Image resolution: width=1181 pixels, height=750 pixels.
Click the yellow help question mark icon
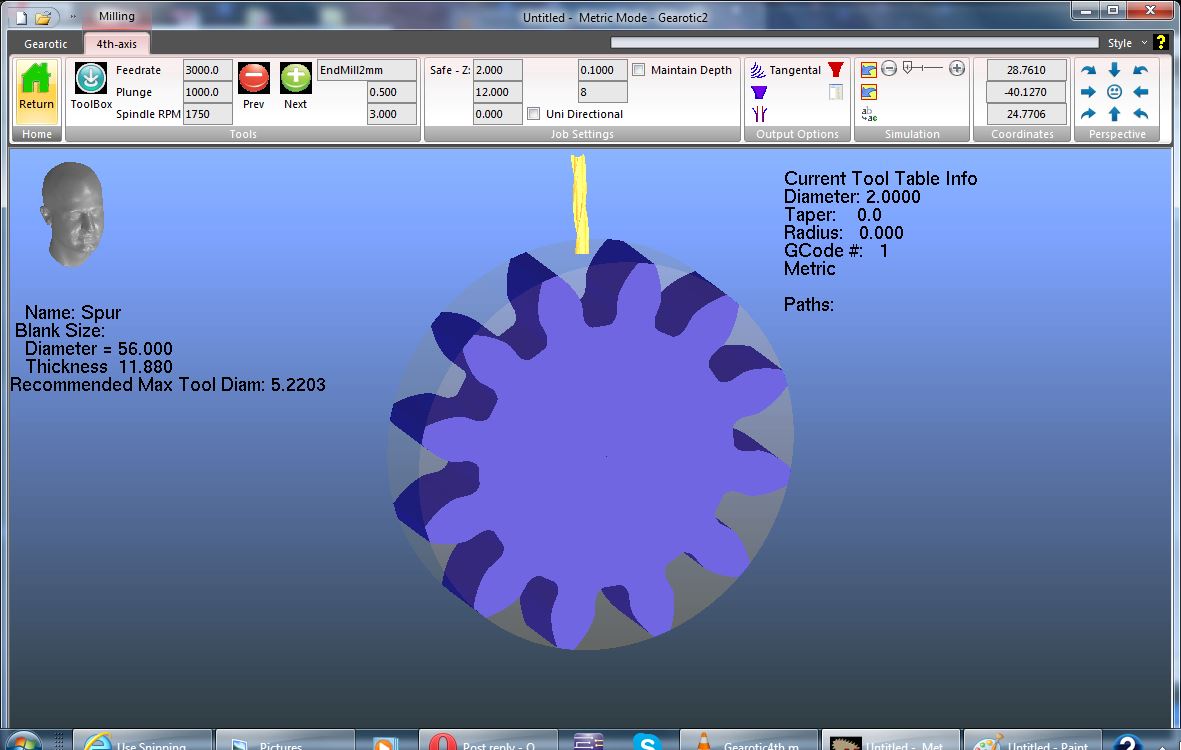[1160, 43]
